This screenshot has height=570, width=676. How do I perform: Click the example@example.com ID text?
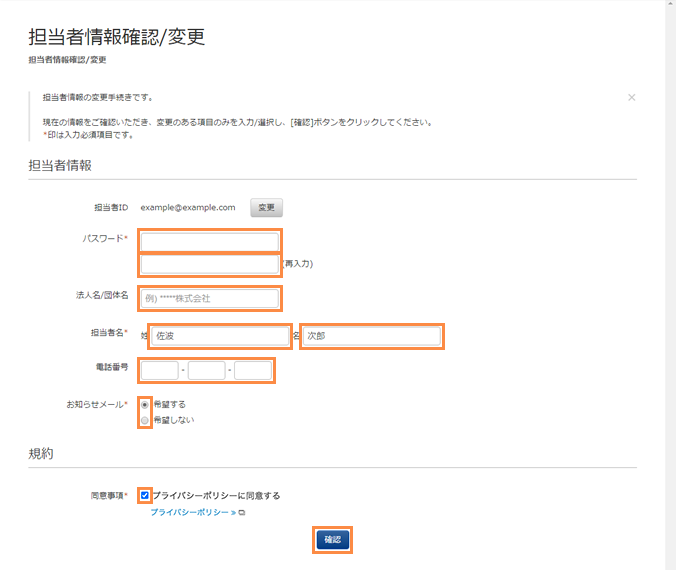coord(188,207)
